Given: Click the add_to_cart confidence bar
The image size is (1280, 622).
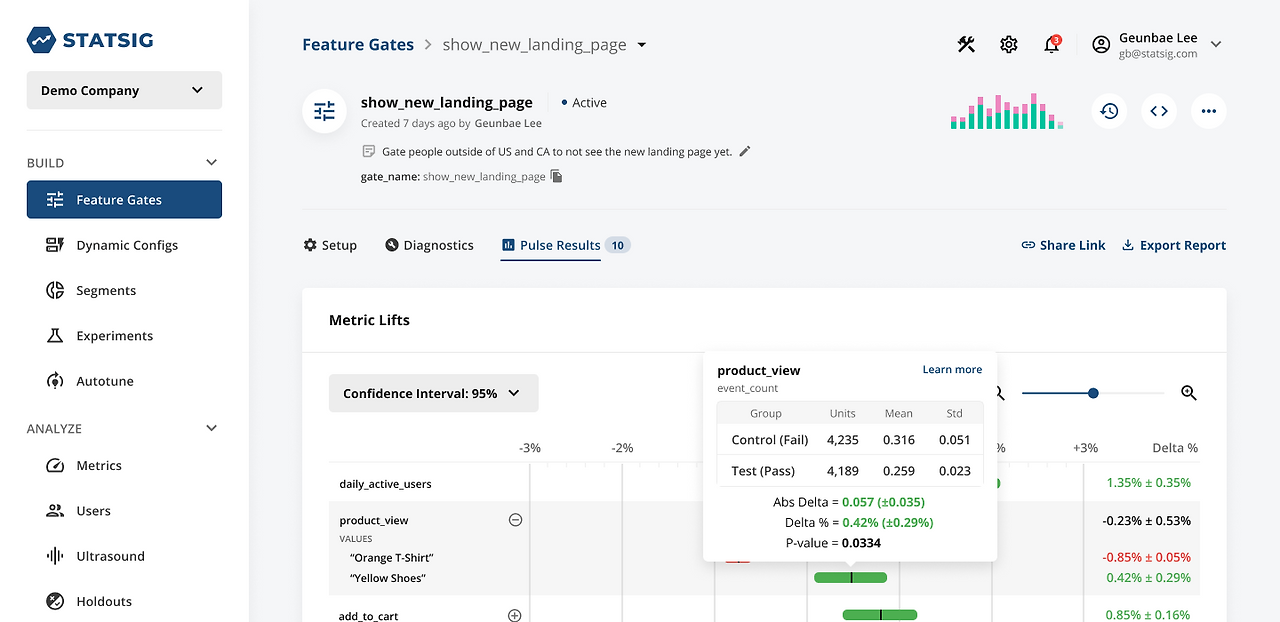Looking at the screenshot, I should 880,615.
